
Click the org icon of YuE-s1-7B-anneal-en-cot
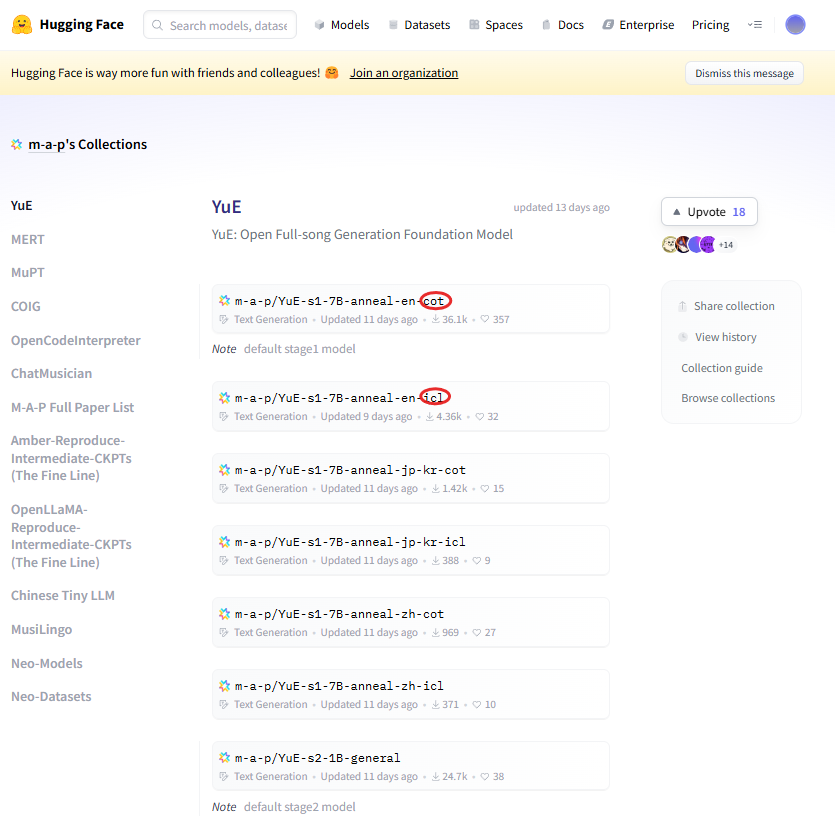pos(225,301)
